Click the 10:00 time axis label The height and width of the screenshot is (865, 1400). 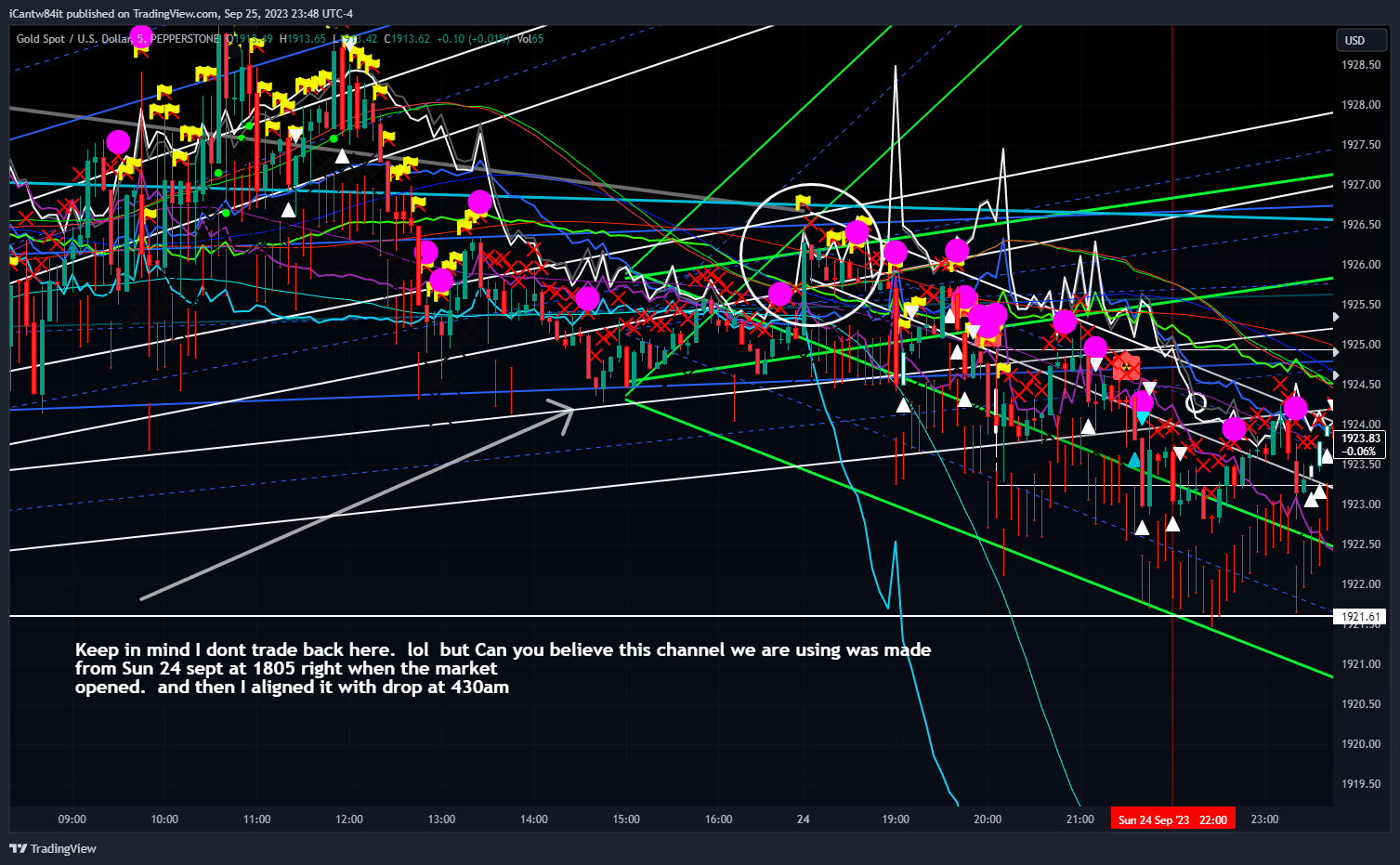click(x=164, y=819)
